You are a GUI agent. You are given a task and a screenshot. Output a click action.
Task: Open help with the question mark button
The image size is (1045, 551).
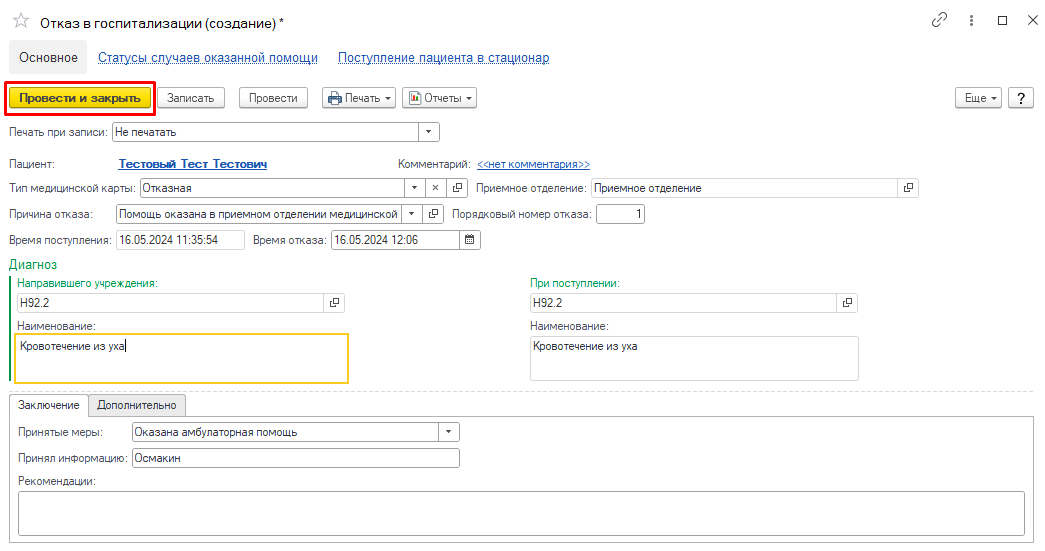[1020, 98]
